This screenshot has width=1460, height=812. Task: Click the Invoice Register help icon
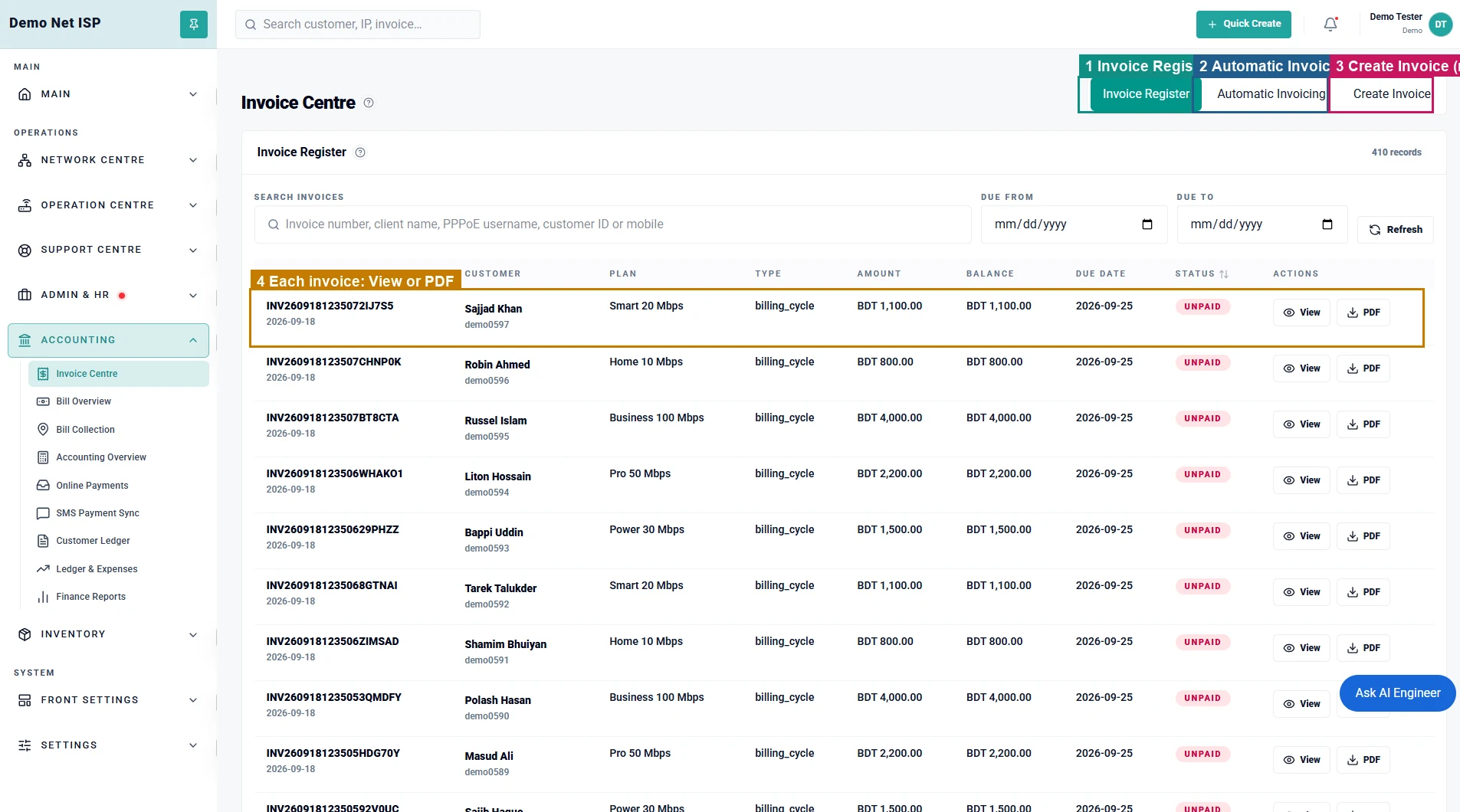pos(360,152)
